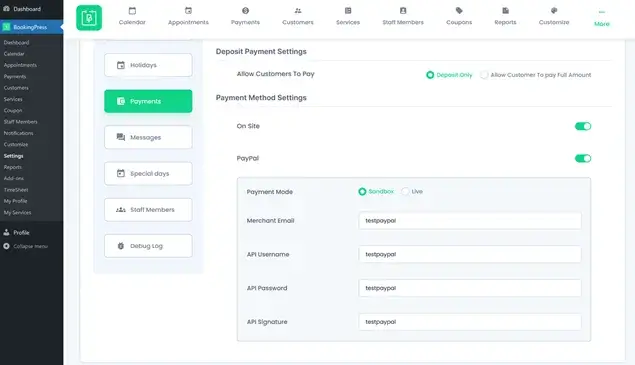Open TimeSheet link in WordPress sidebar
Image resolution: width=635 pixels, height=365 pixels.
tap(16, 190)
